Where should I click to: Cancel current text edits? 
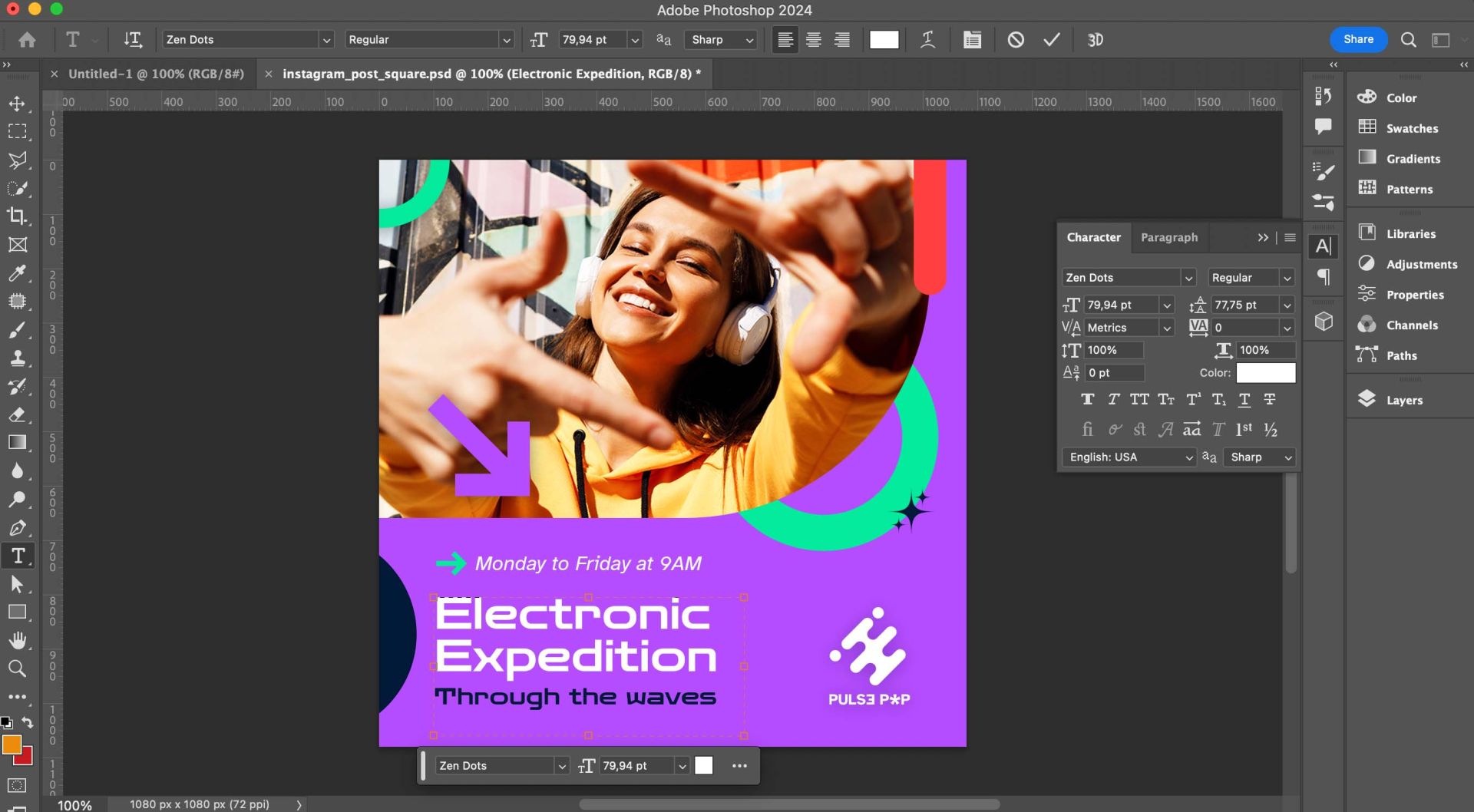pos(1015,40)
